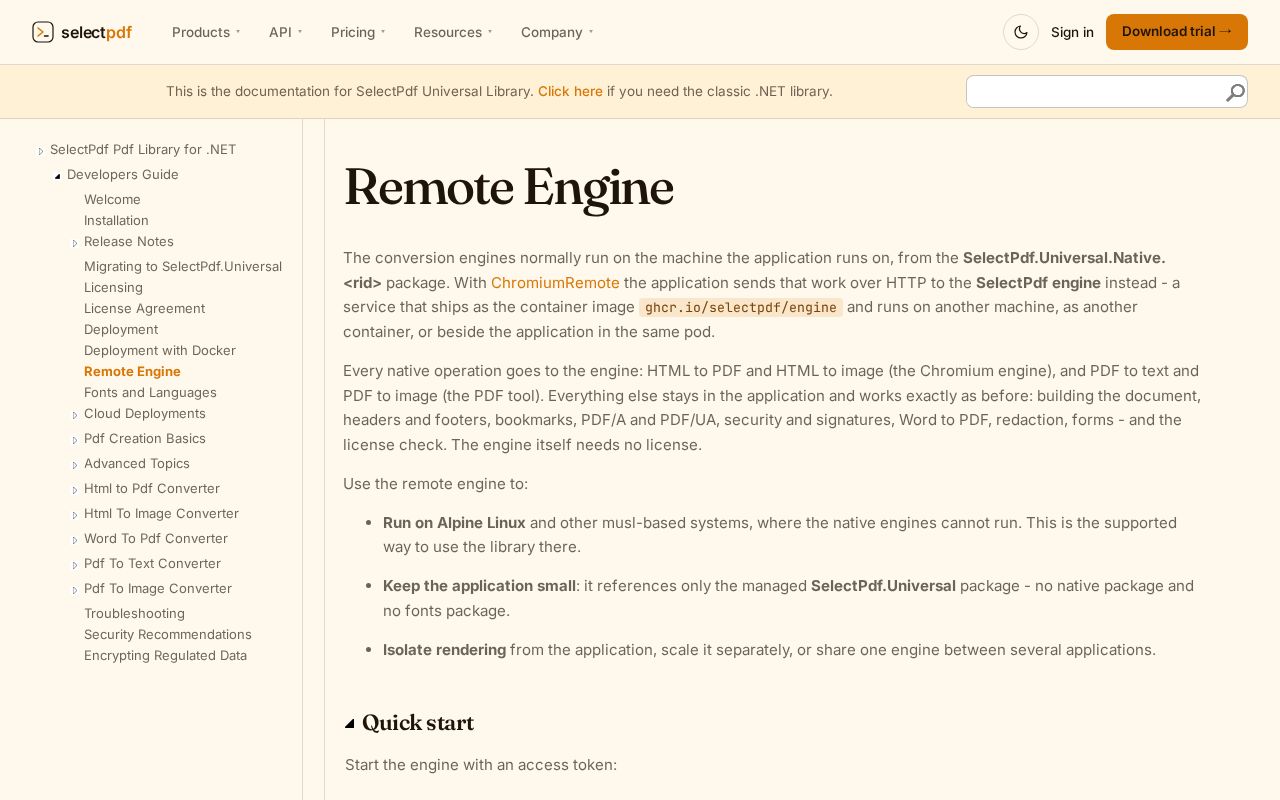Click the ChromiumRemote link in the text
The width and height of the screenshot is (1280, 800).
(555, 283)
